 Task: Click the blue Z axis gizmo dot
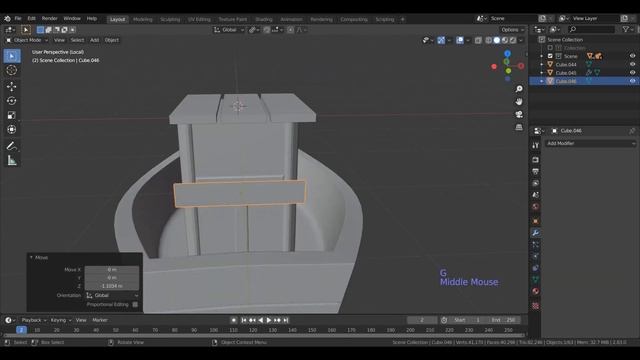507,53
